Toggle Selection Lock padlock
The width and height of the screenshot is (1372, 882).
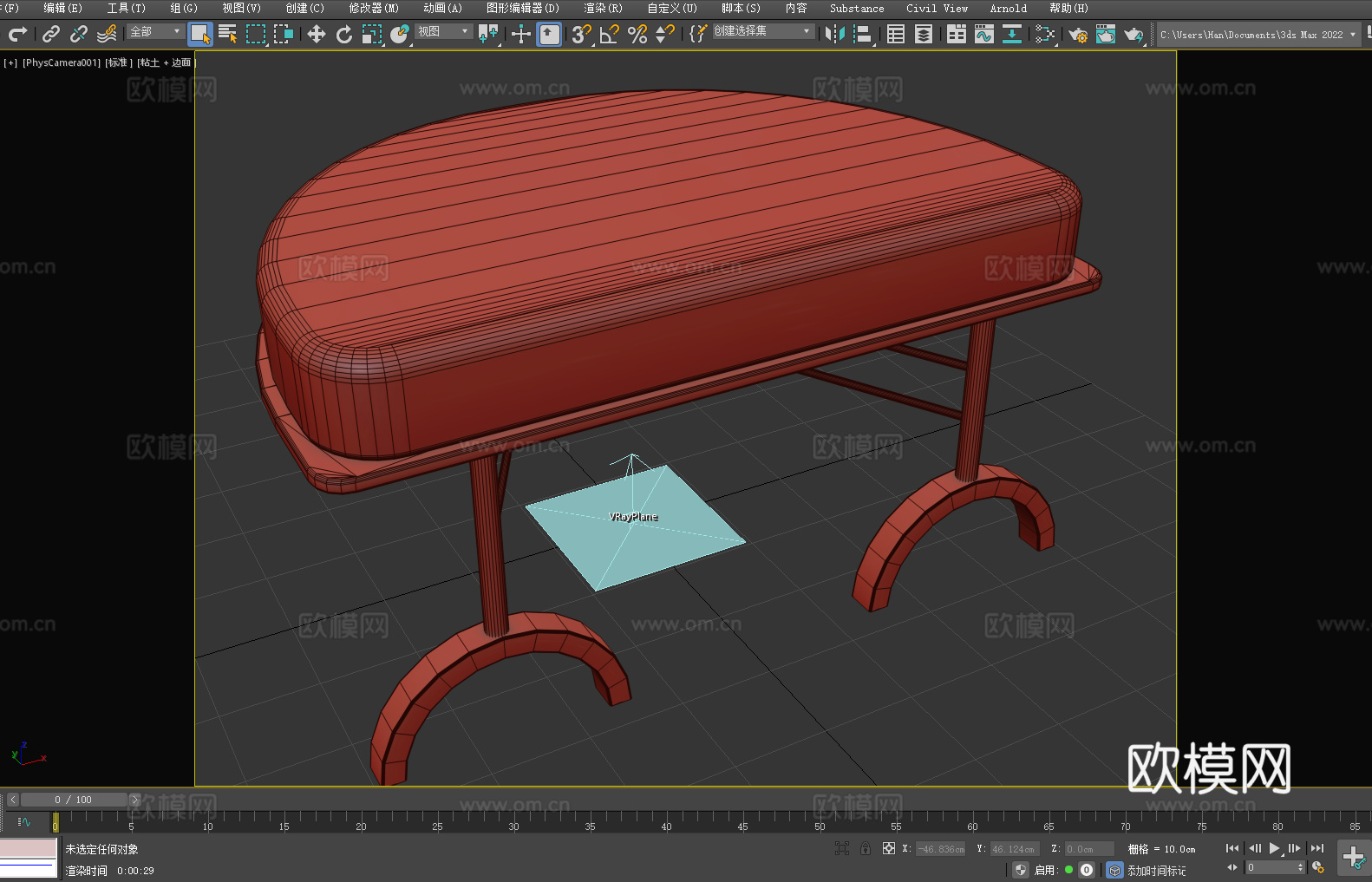(x=866, y=848)
